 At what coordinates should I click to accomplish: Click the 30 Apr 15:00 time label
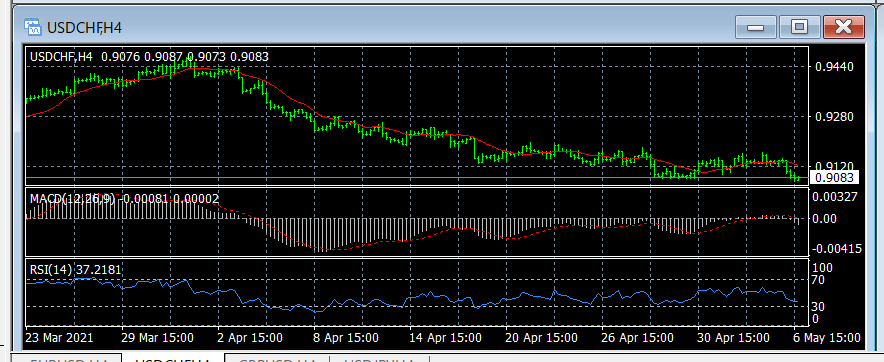pos(732,337)
